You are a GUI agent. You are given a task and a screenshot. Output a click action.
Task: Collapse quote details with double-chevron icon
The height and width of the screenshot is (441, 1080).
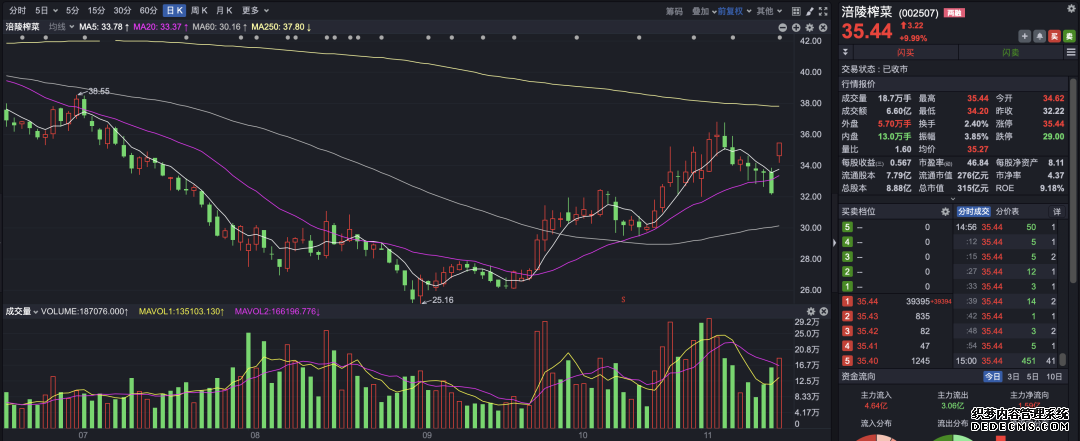point(846,52)
